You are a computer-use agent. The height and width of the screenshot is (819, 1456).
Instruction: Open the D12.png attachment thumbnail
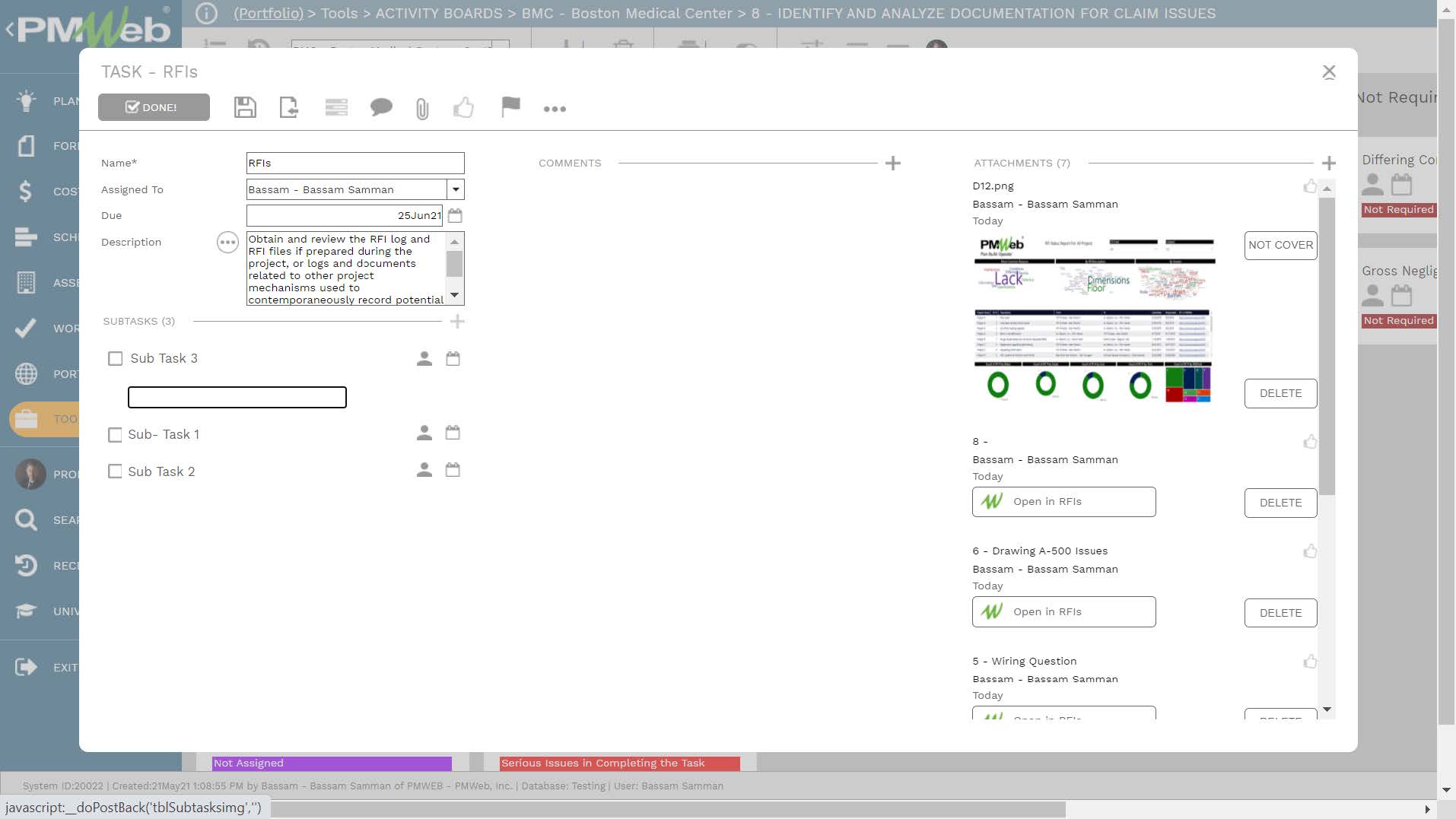(1094, 319)
